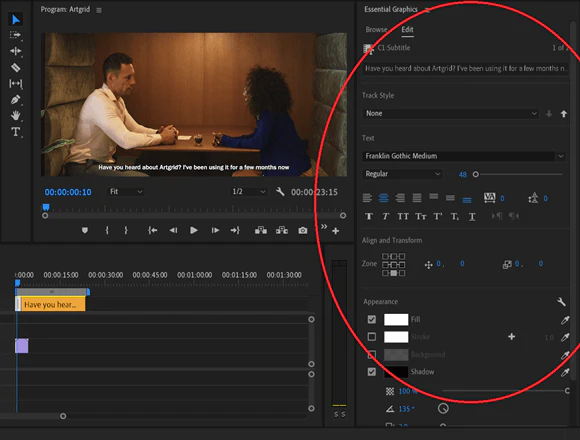Select the 'Have you hear...' caption clip
Image resolution: width=580 pixels, height=440 pixels.
[x=50, y=305]
